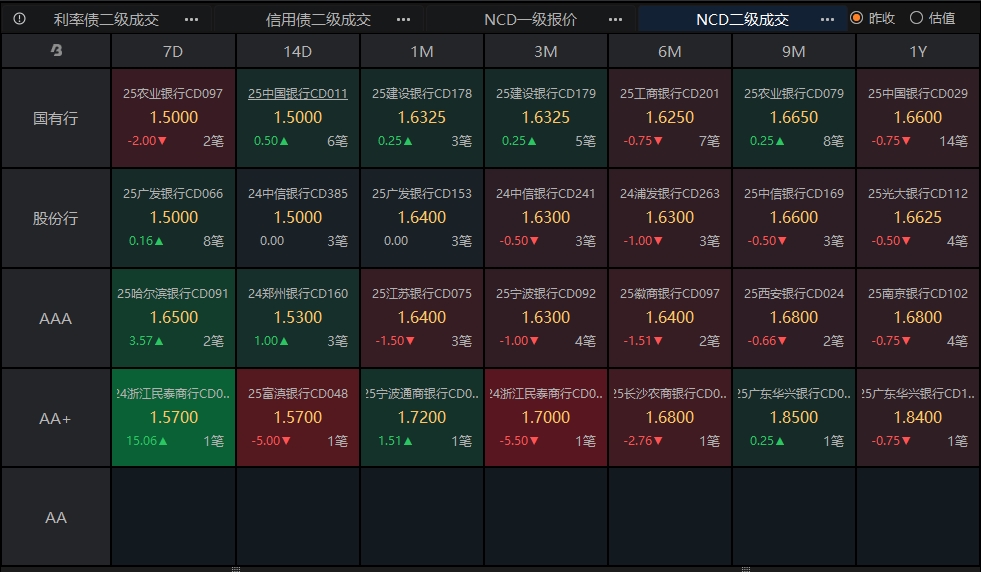Click the 25建设银行CD179 cell
This screenshot has height=572, width=981.
(x=546, y=118)
